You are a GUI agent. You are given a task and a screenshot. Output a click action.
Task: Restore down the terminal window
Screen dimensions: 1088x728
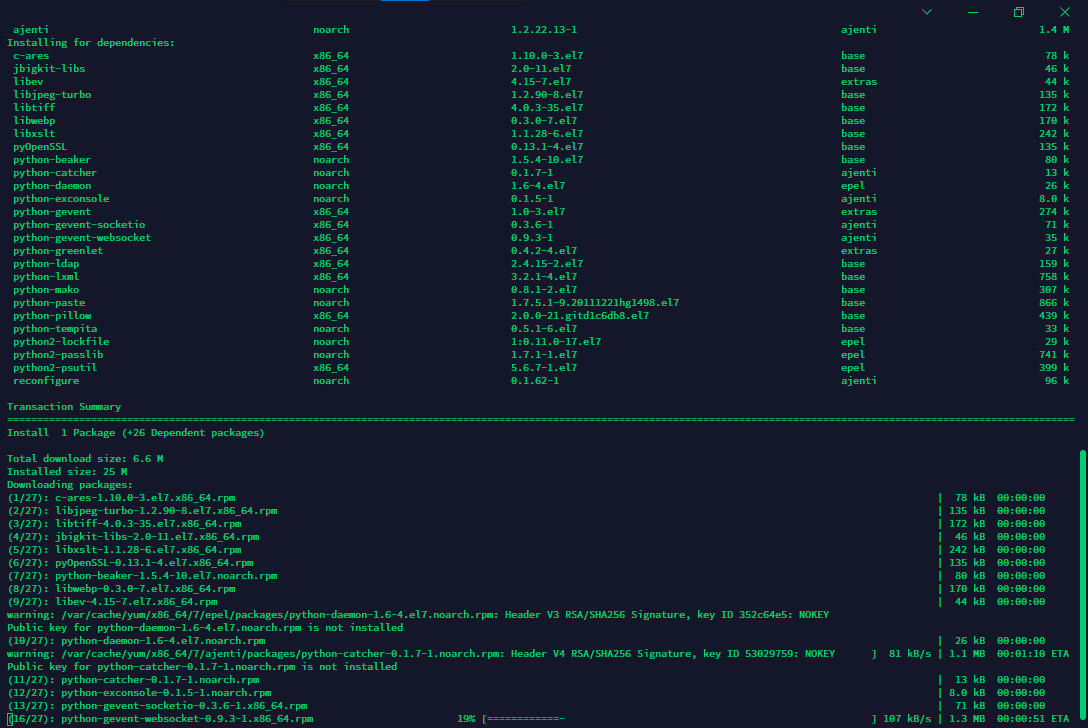(1019, 12)
